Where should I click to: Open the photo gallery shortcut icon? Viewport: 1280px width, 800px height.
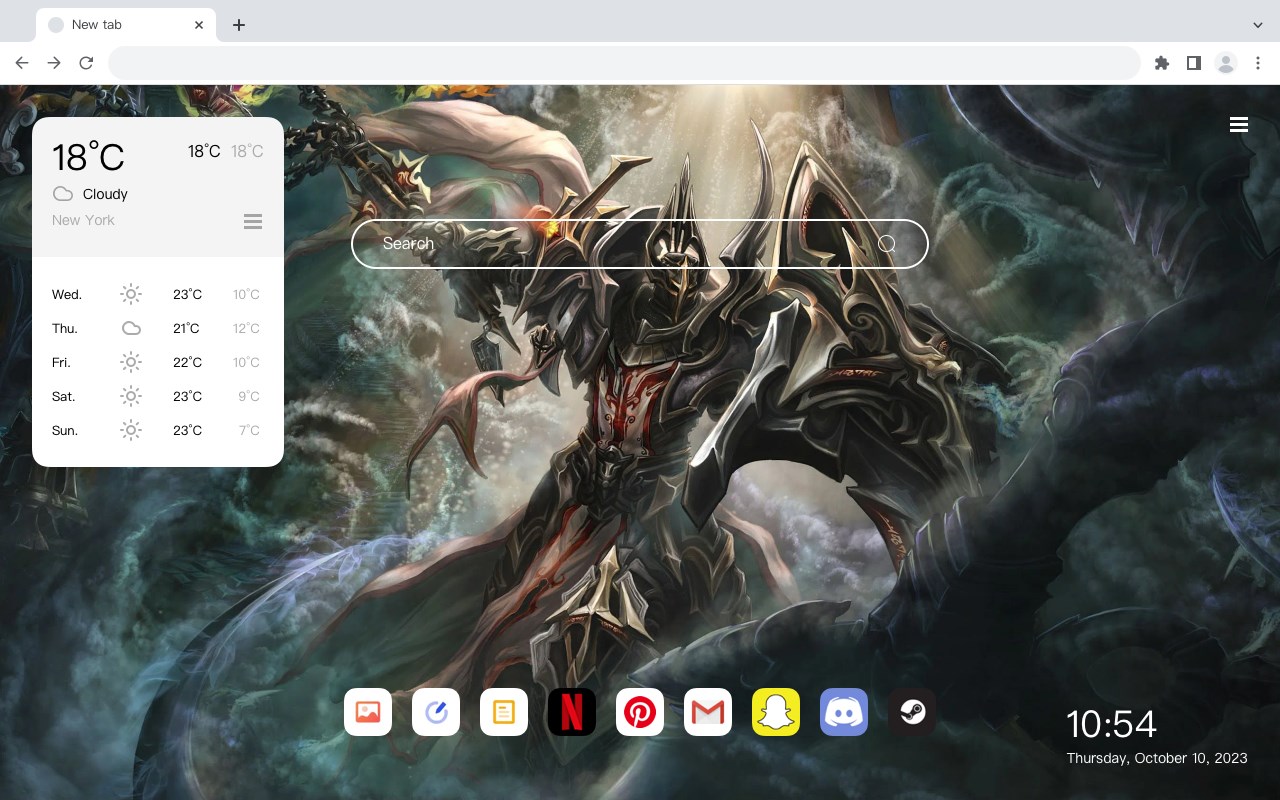pyautogui.click(x=368, y=712)
